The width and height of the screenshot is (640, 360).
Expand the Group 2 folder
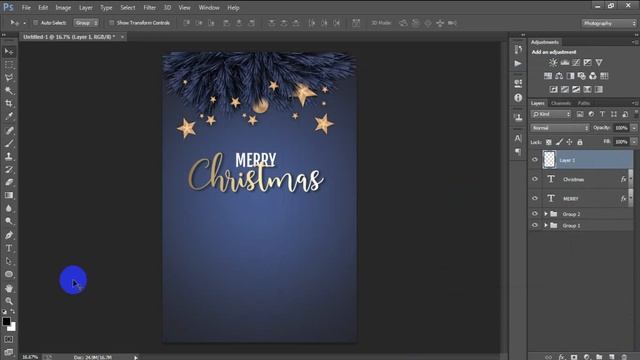pos(546,214)
